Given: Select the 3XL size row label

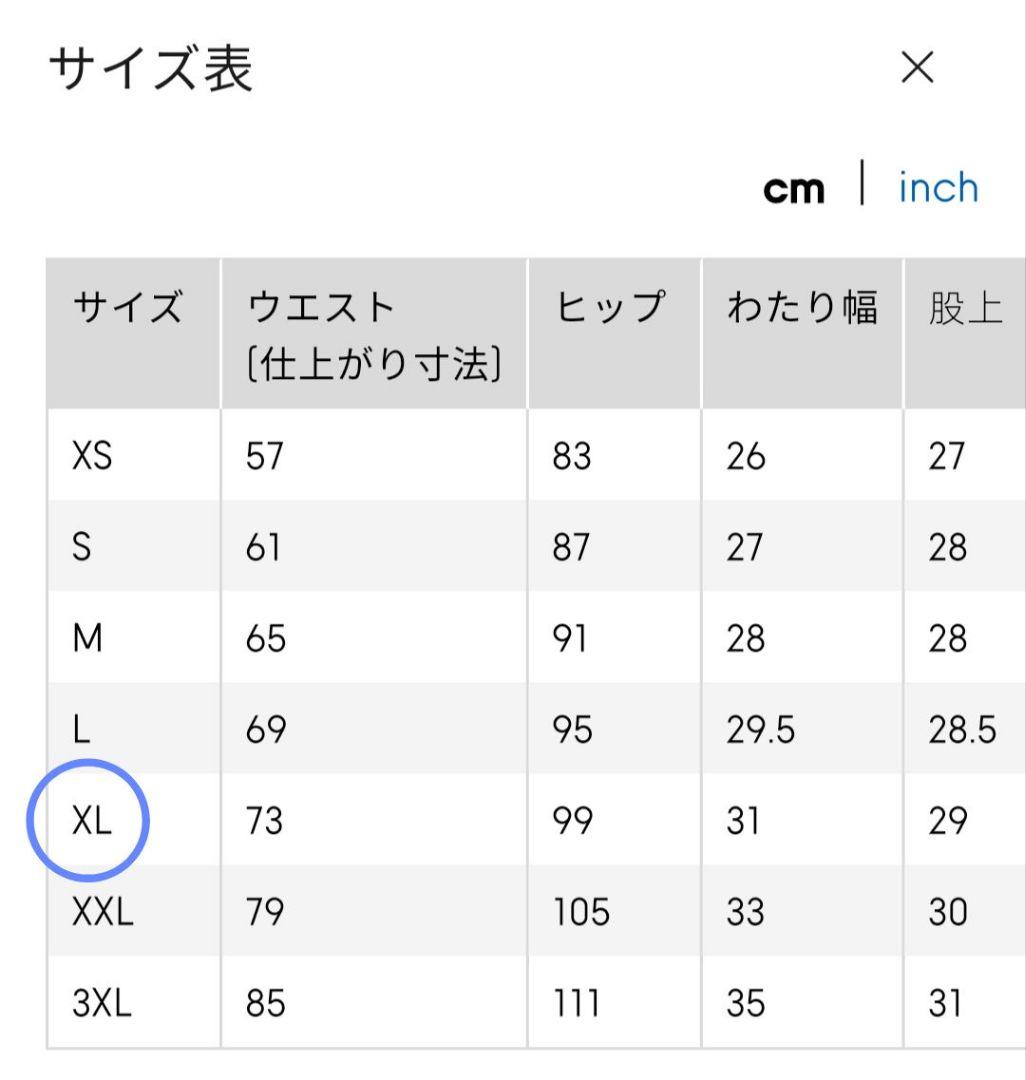Looking at the screenshot, I should tap(102, 1003).
